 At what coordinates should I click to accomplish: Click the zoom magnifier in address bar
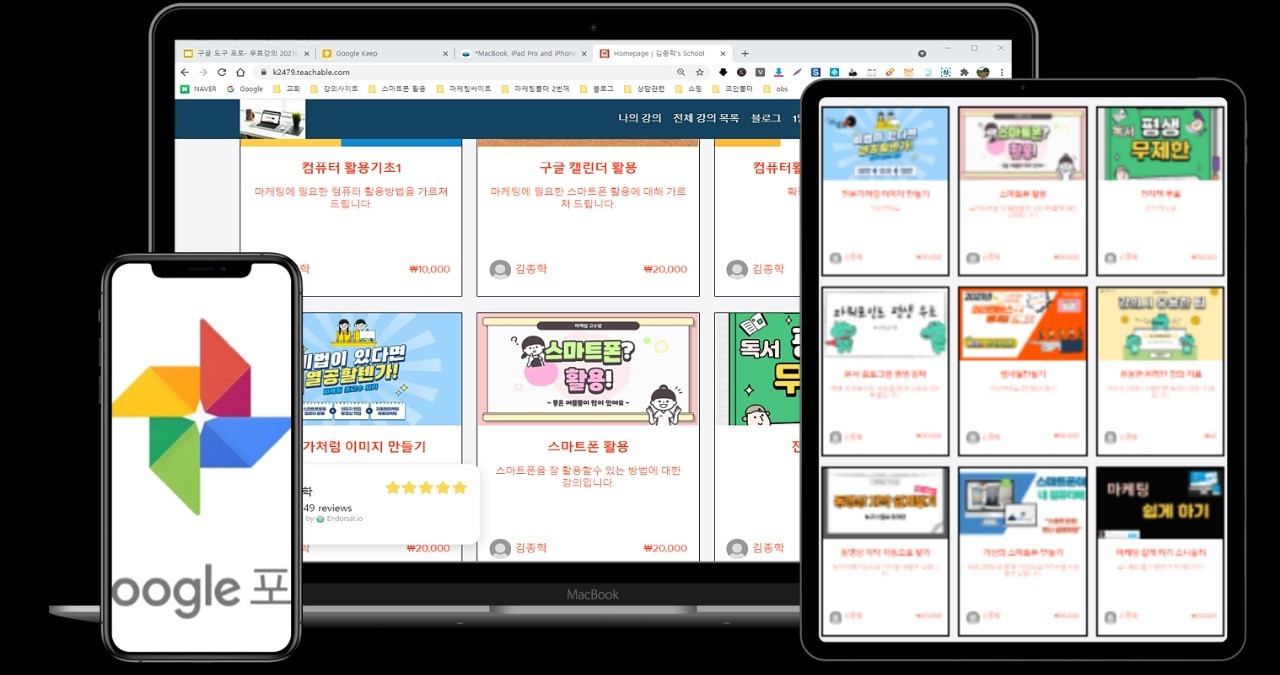coord(681,72)
